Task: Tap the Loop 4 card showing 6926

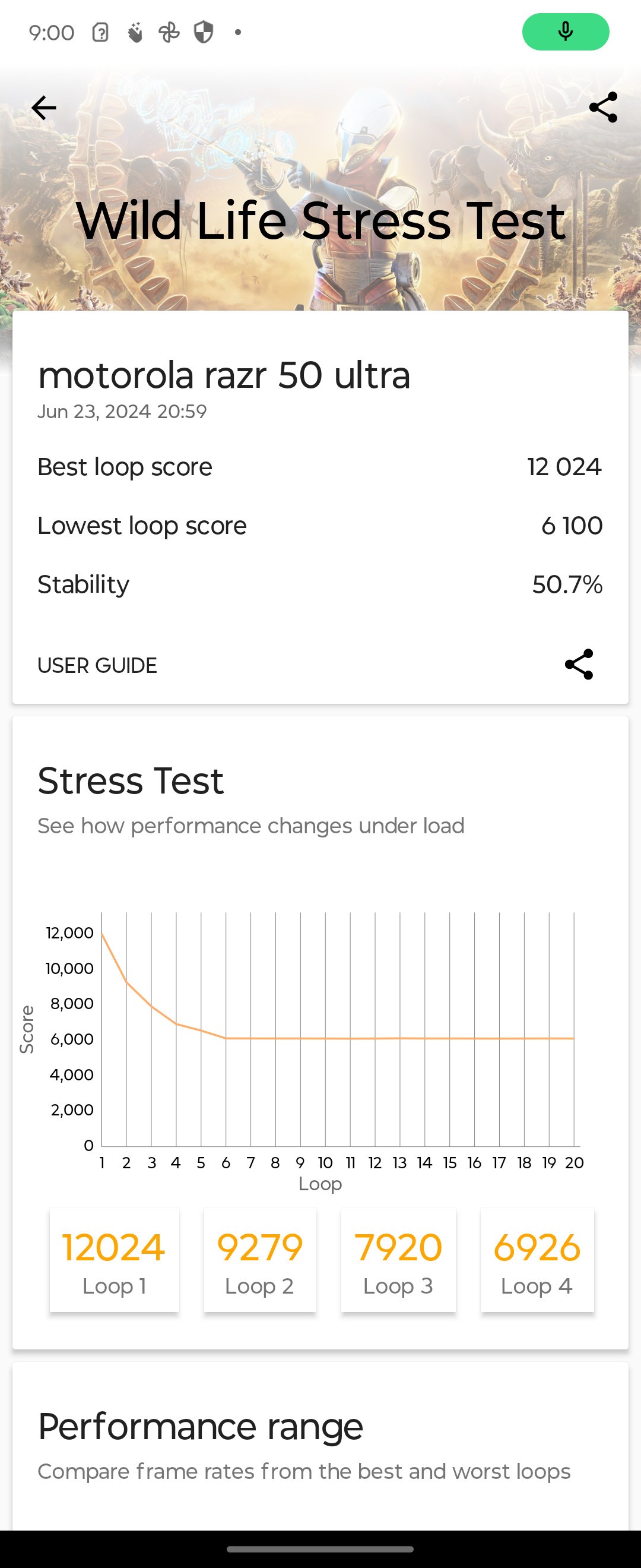Action: pyautogui.click(x=537, y=1259)
